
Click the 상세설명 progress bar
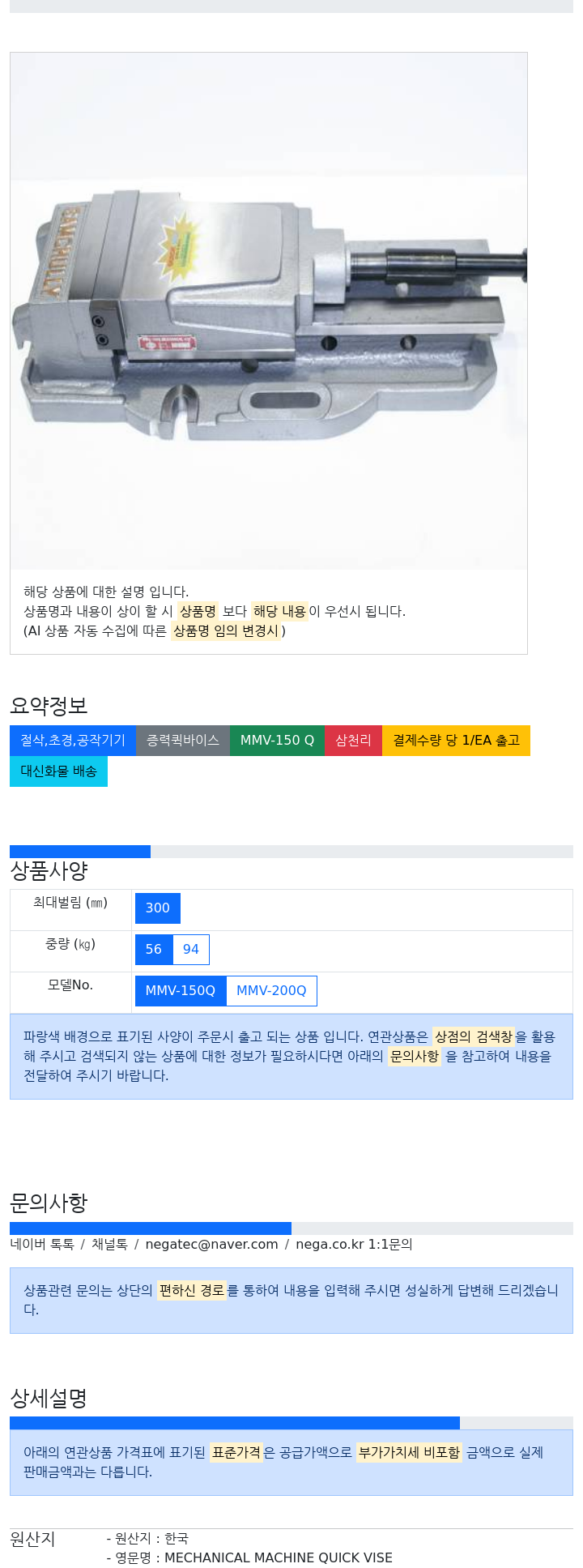pyautogui.click(x=291, y=1424)
